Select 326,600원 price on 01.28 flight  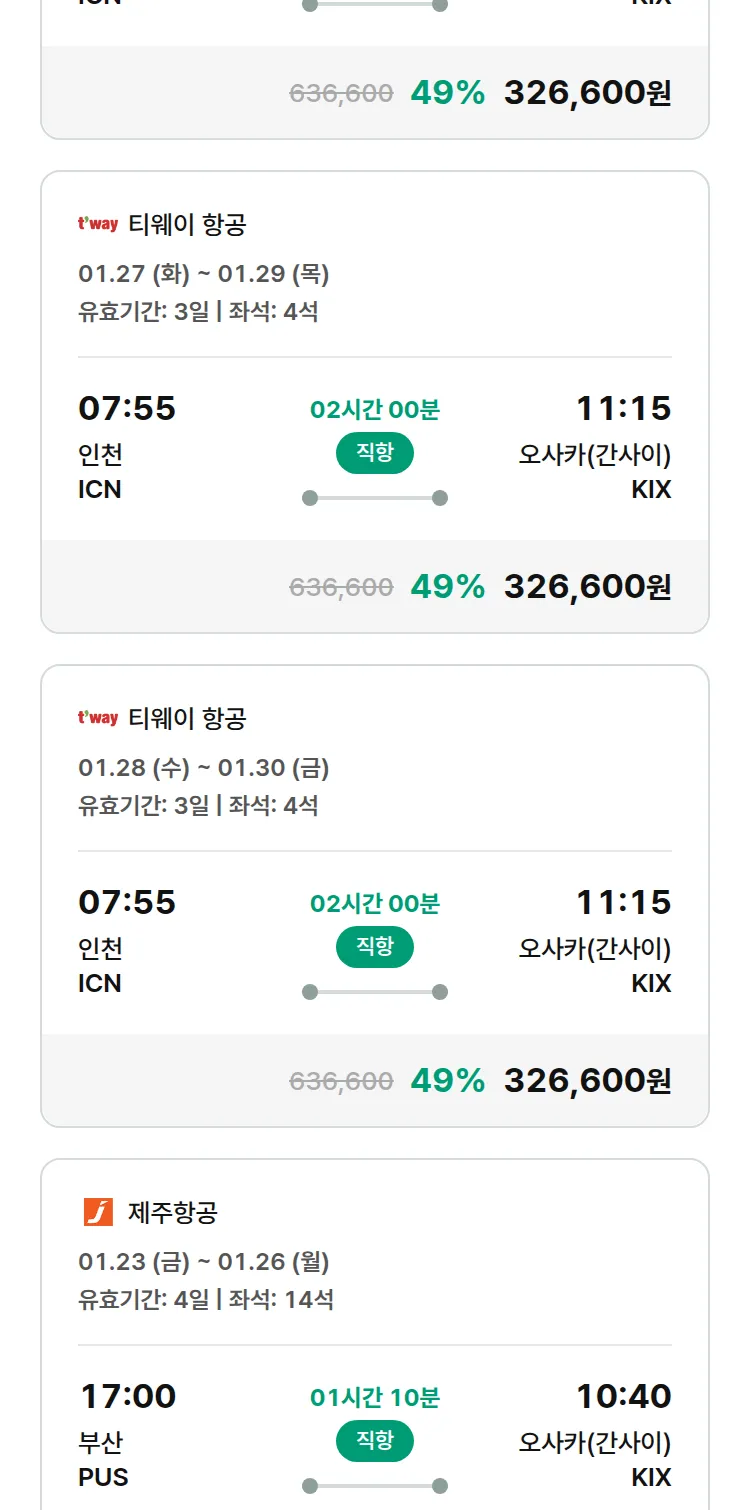[x=587, y=1080]
